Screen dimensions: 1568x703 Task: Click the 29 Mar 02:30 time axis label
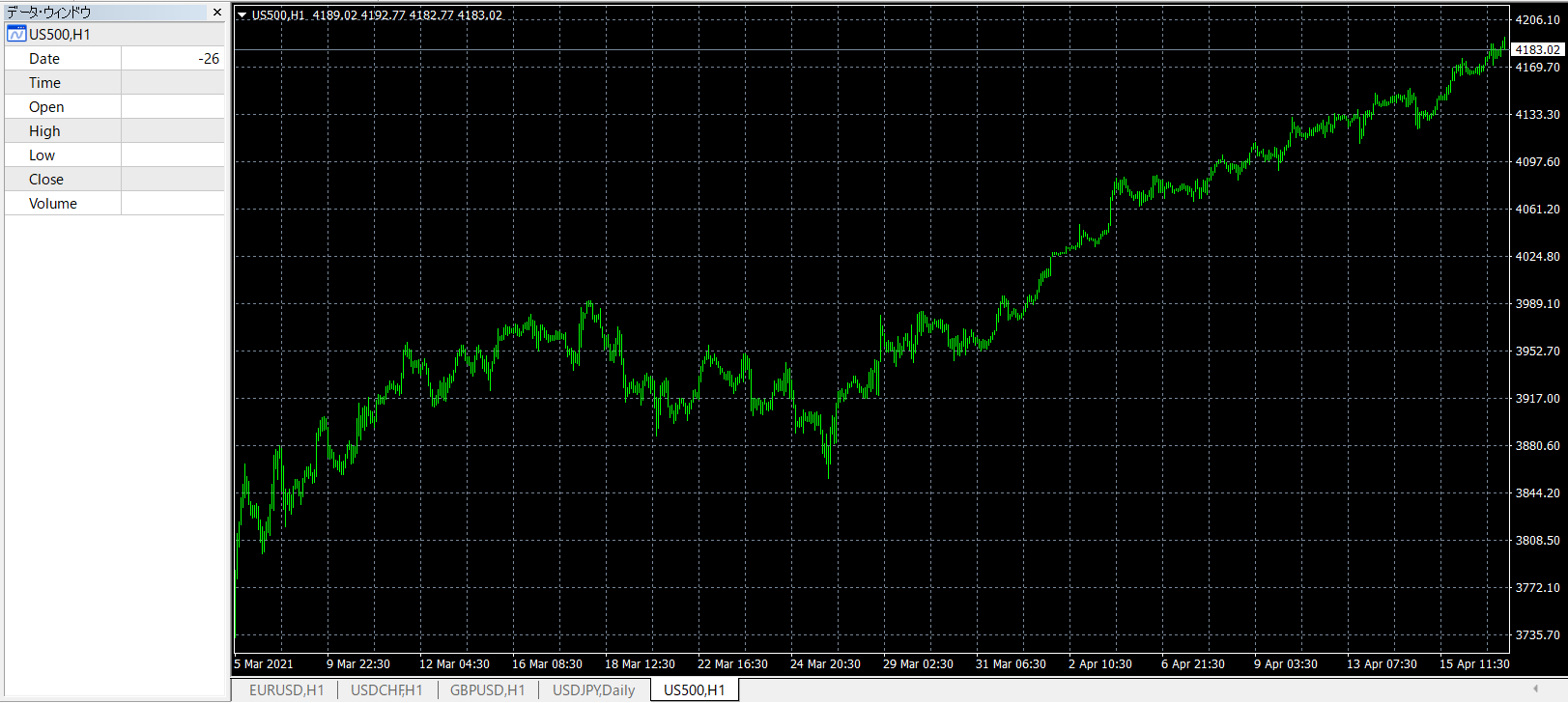(x=918, y=664)
